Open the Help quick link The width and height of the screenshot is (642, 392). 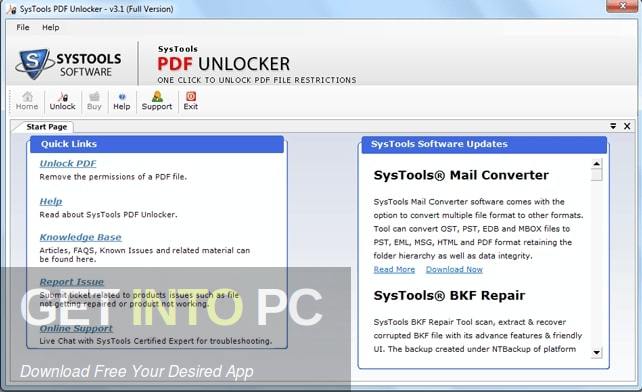[x=51, y=201]
